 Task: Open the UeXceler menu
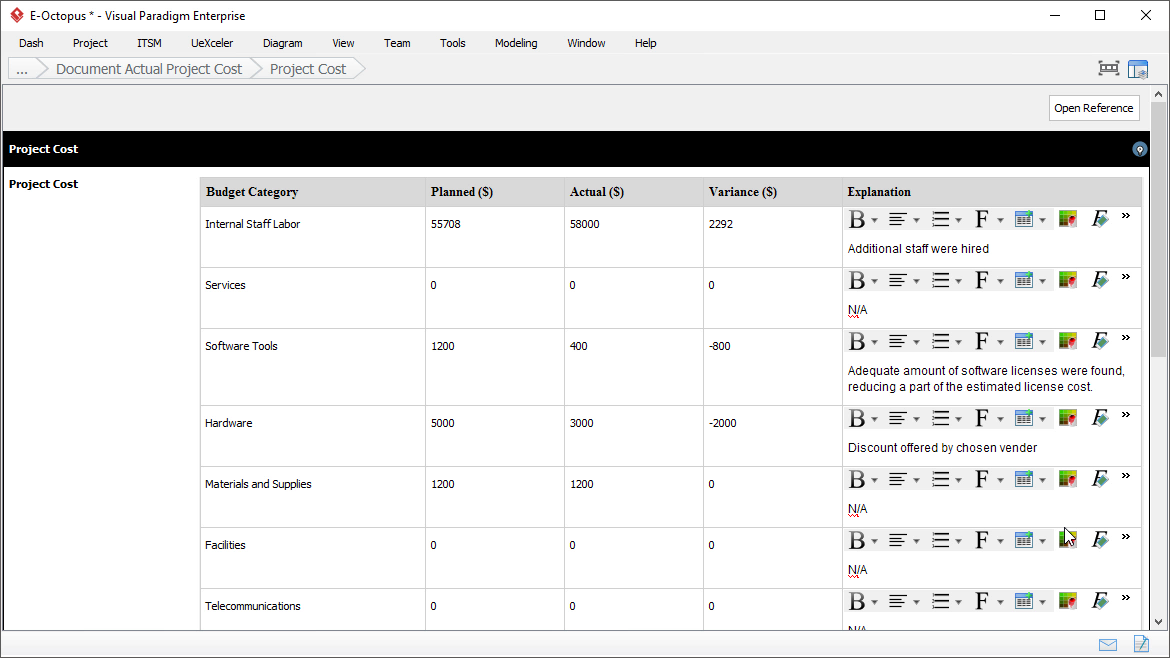coord(212,43)
